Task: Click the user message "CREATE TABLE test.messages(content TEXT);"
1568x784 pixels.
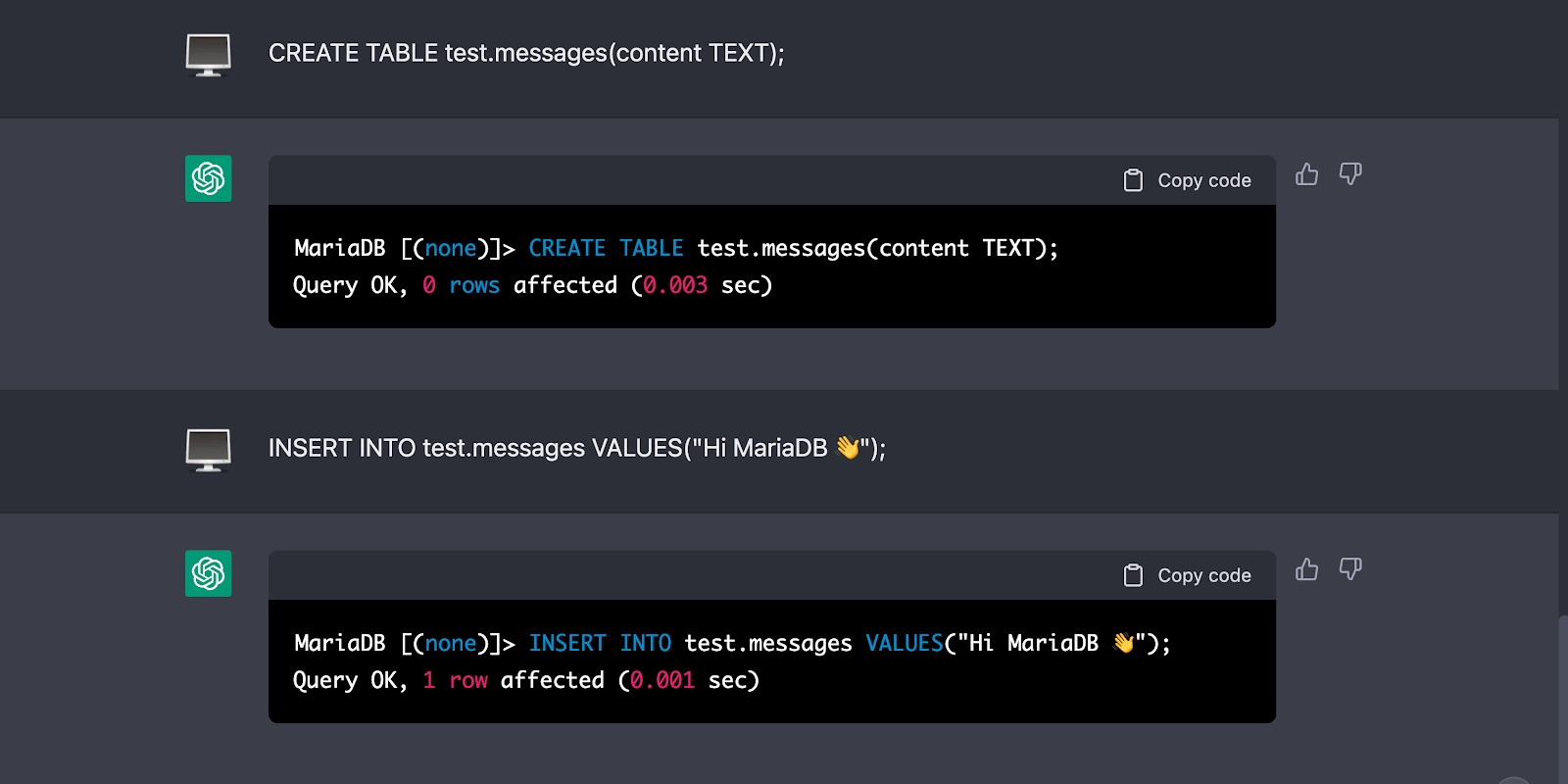Action: (526, 53)
